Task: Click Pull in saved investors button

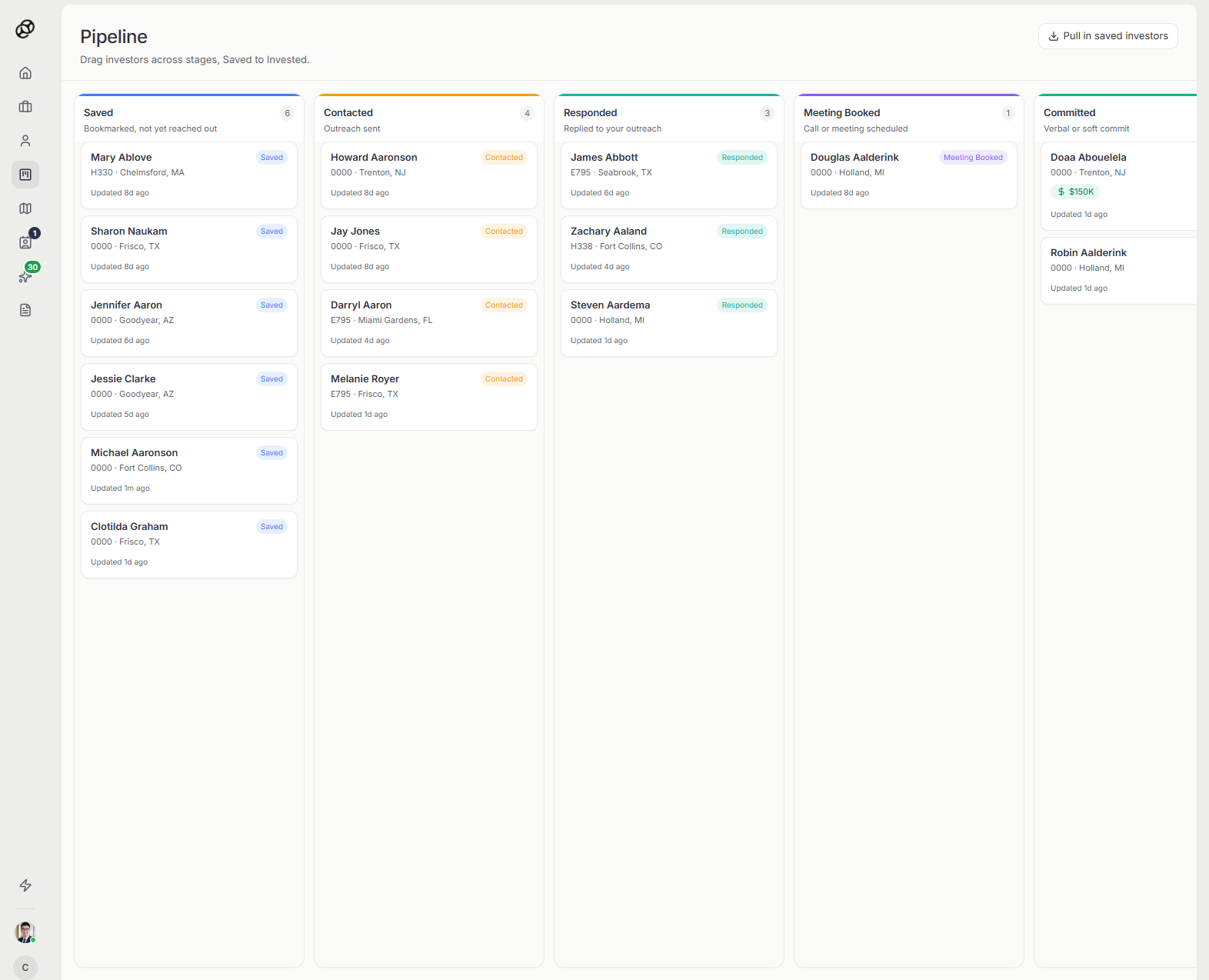Action: pos(1107,36)
